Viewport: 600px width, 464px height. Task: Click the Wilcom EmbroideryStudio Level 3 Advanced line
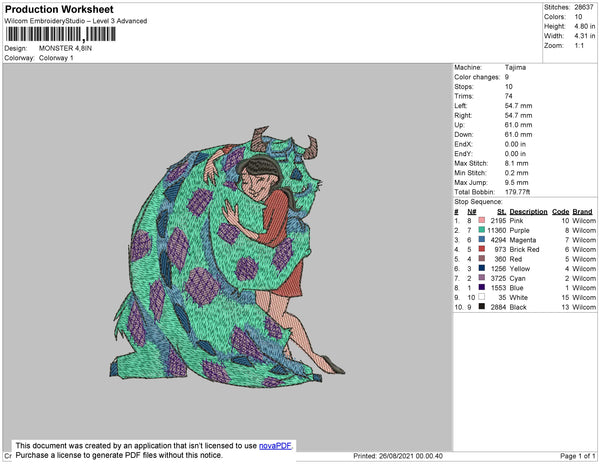[x=76, y=21]
